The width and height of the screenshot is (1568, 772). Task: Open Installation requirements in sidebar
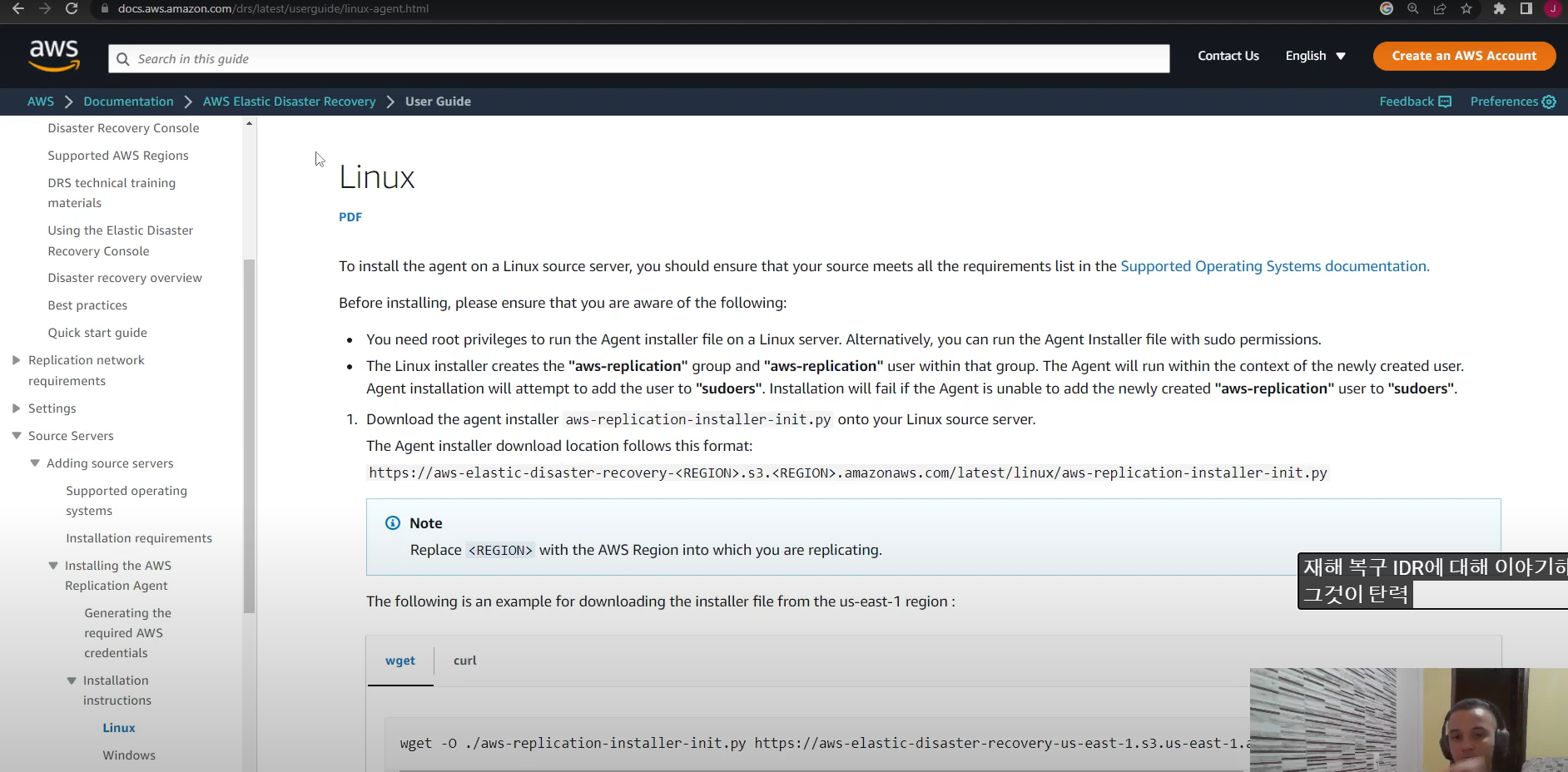pos(139,538)
